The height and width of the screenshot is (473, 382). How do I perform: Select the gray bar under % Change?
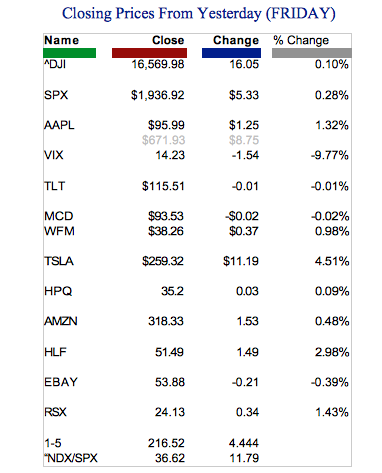312,53
